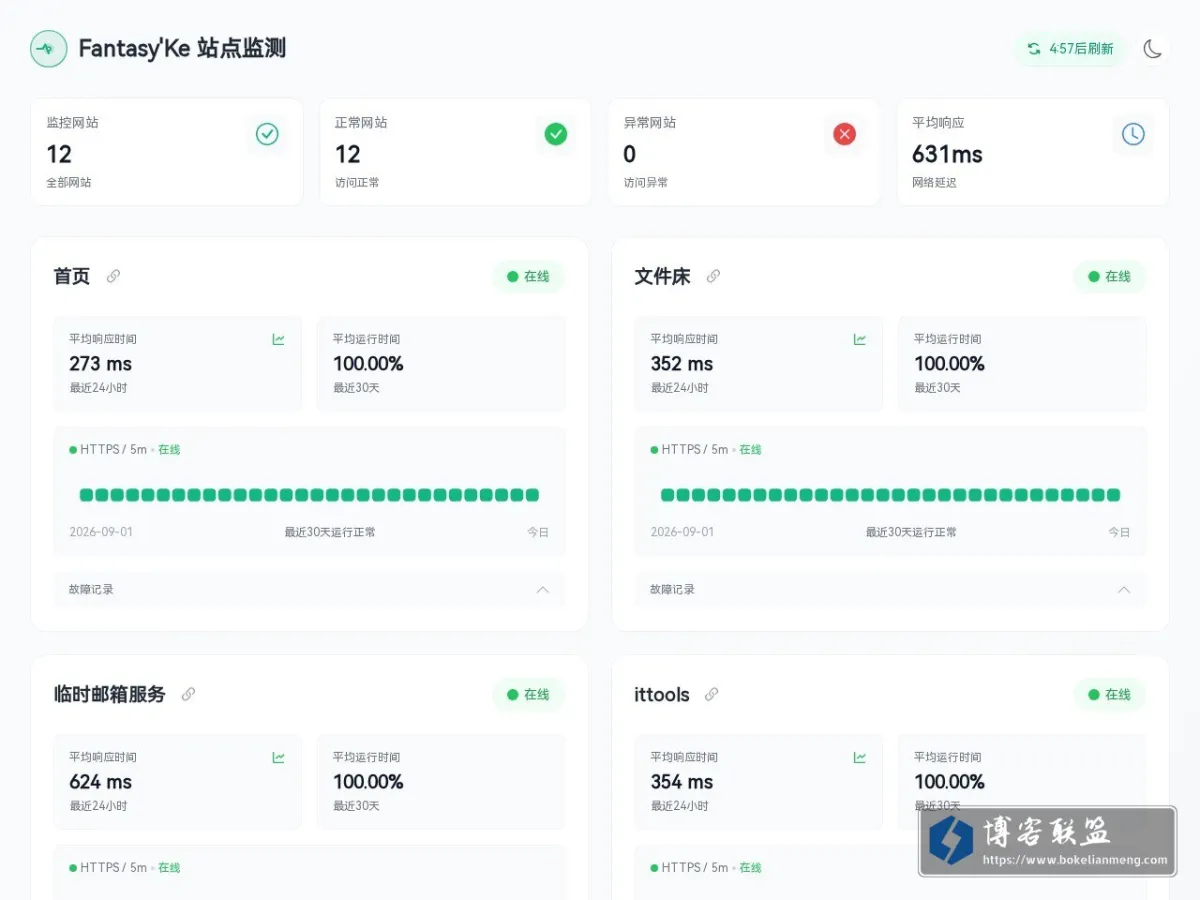Click the 异常网站 count of 0
Viewport: 1200px width, 900px height.
630,154
